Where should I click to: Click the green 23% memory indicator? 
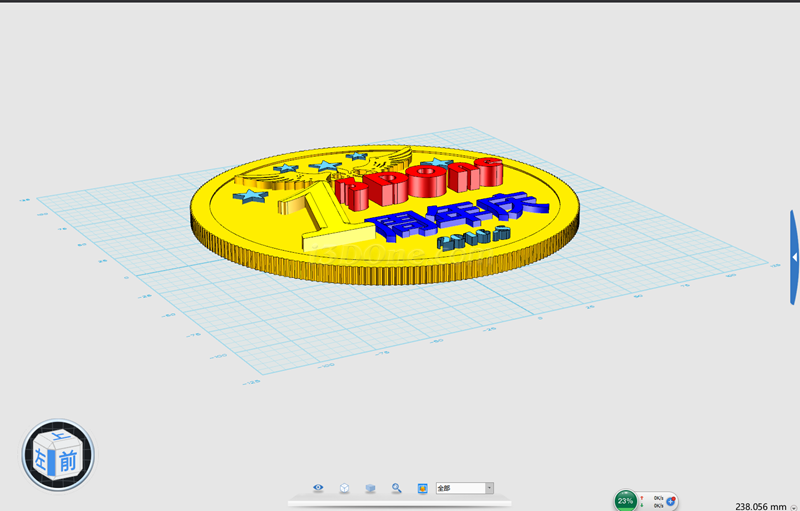coord(625,500)
